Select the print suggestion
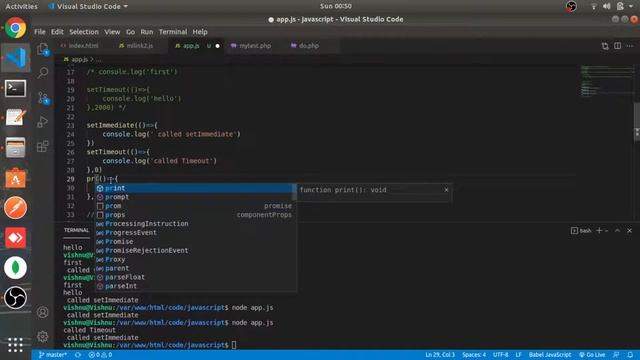The height and width of the screenshot is (360, 640). click(194, 188)
